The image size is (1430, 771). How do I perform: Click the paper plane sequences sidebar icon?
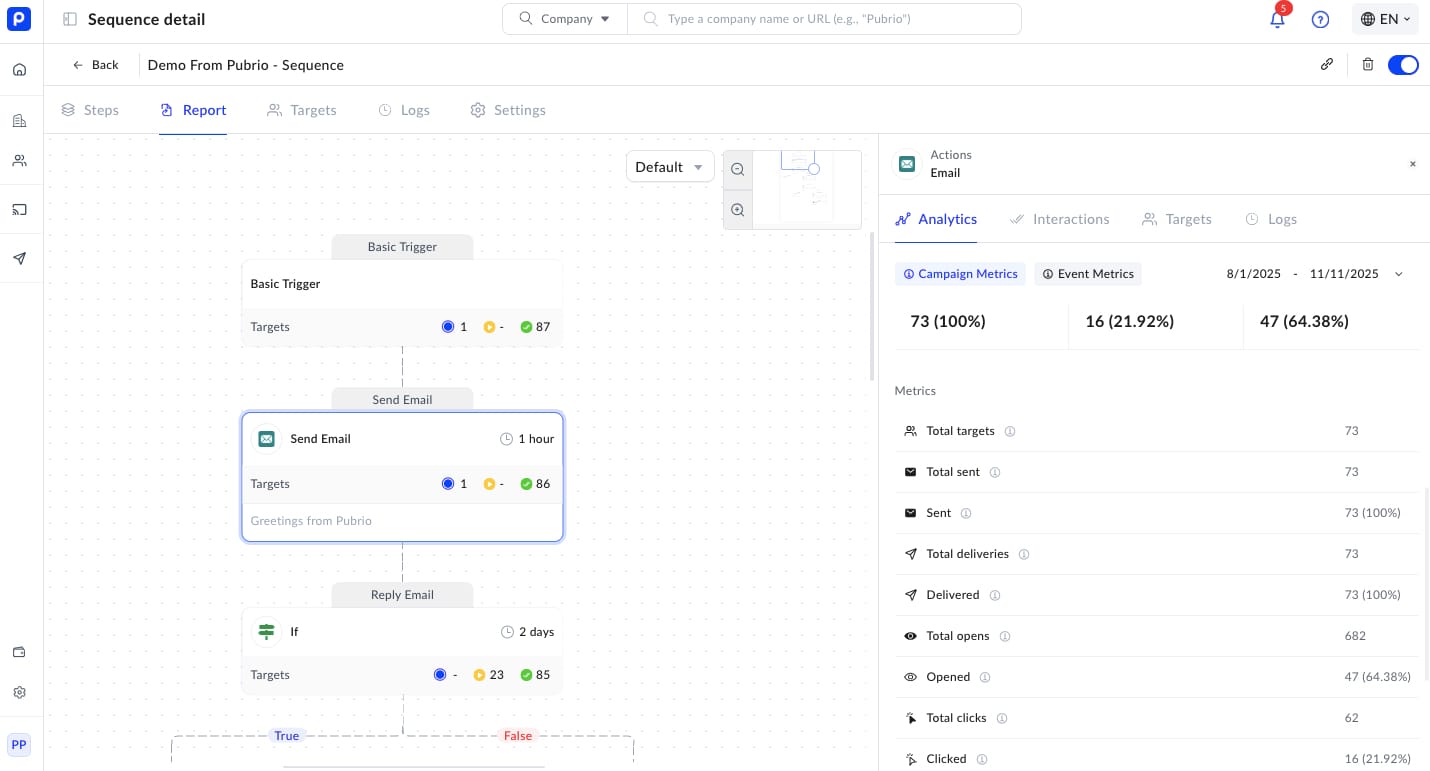pos(20,259)
